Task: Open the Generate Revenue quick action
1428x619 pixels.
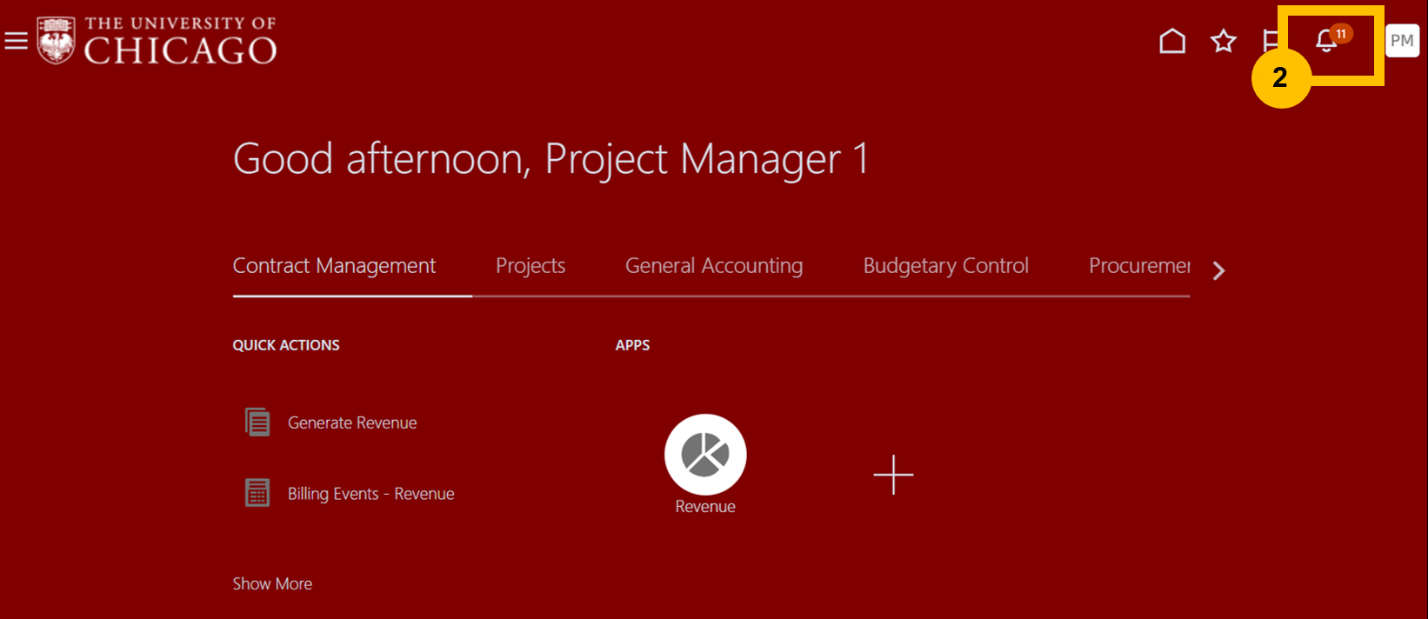Action: coord(352,423)
